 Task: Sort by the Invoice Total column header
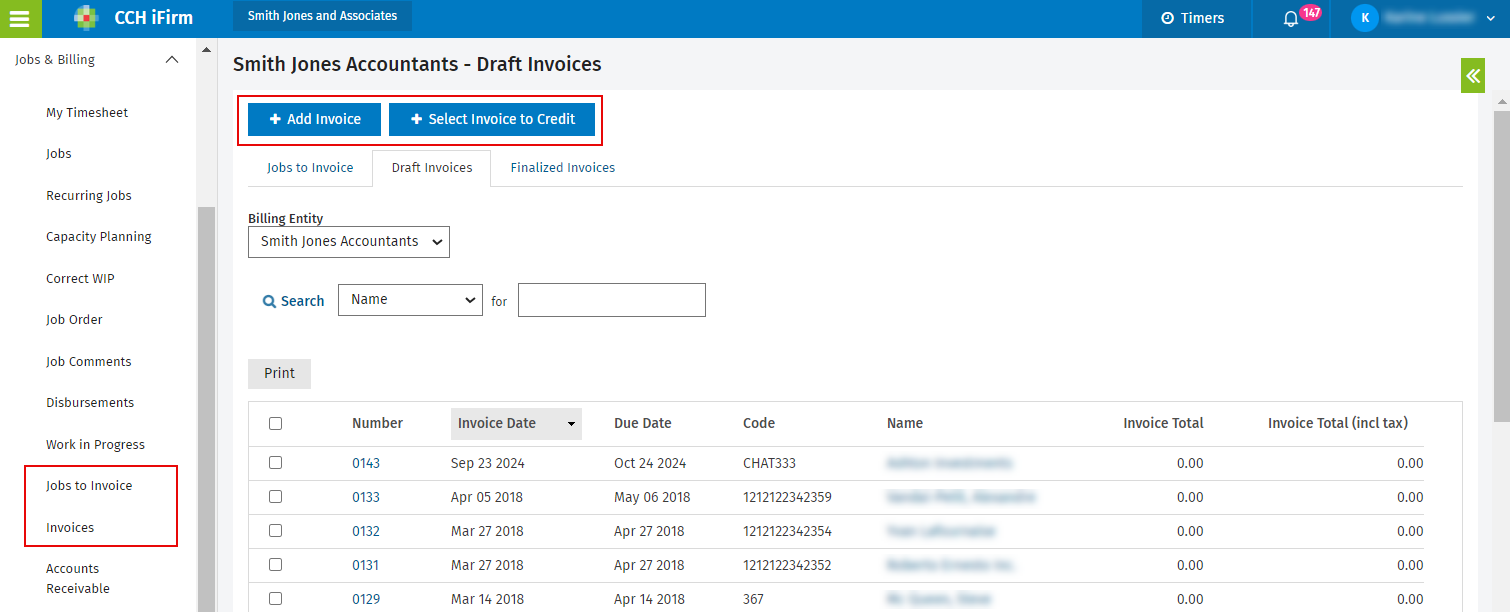click(x=1163, y=424)
